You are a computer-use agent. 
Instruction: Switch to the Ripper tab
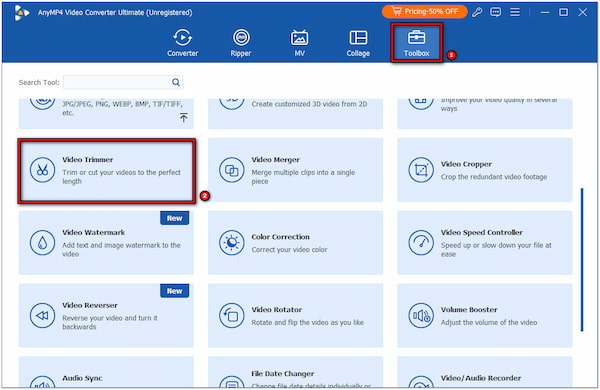(x=241, y=43)
